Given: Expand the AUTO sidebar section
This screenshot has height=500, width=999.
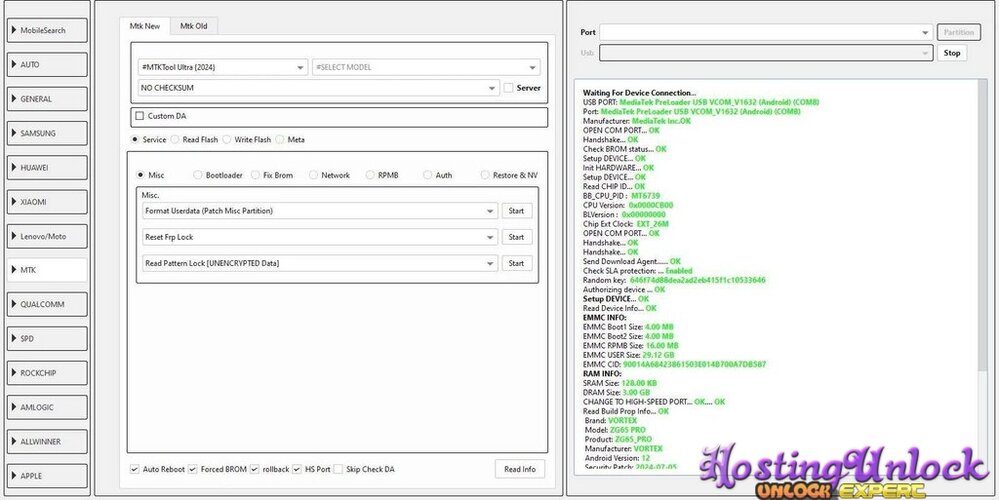Looking at the screenshot, I should [x=47, y=65].
